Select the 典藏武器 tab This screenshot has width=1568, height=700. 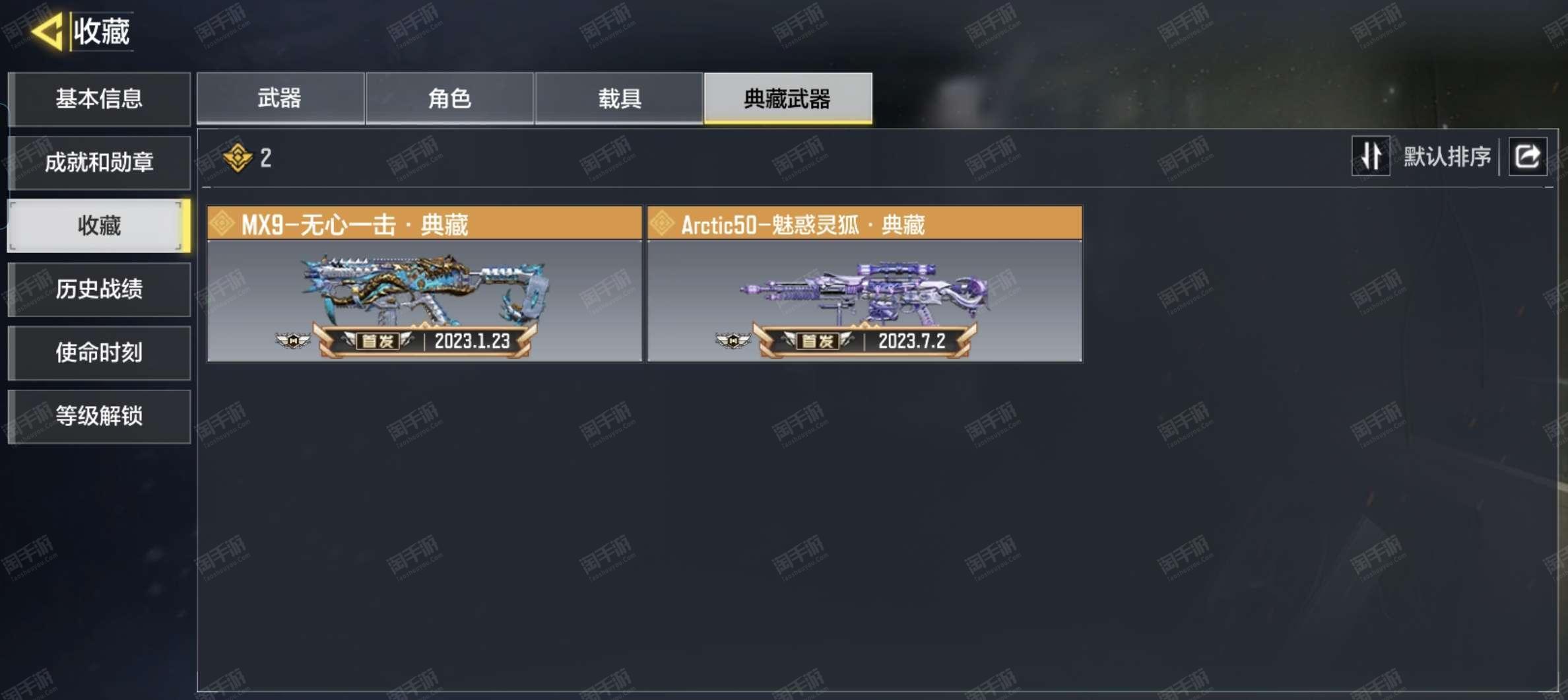788,98
